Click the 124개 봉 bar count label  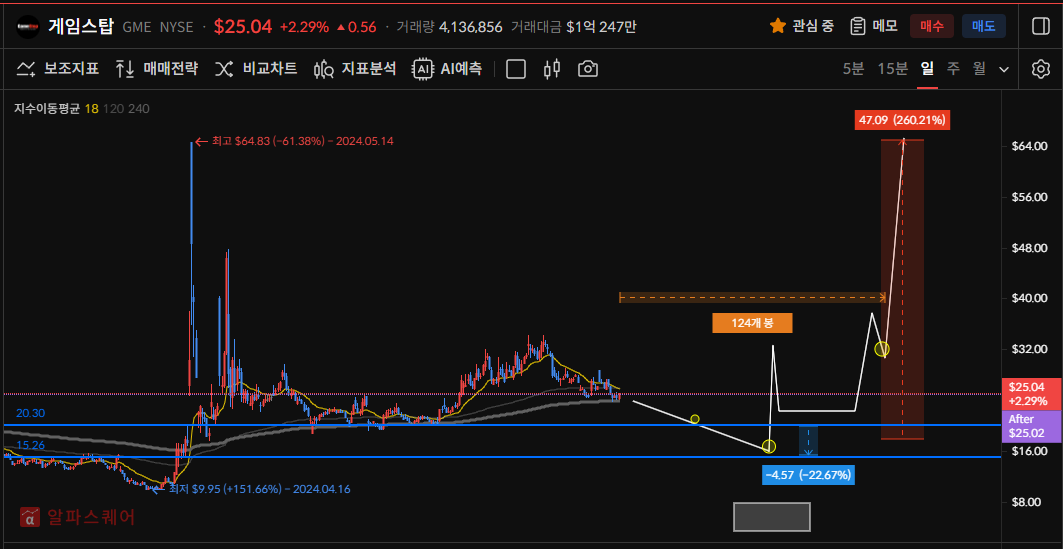(x=752, y=323)
